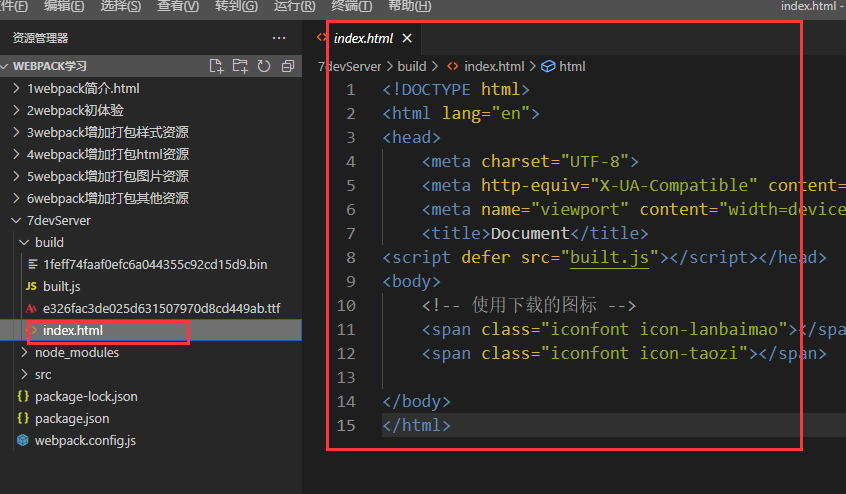Refresh the explorer with the refresh icon
Viewport: 846px width, 494px height.
pyautogui.click(x=264, y=66)
